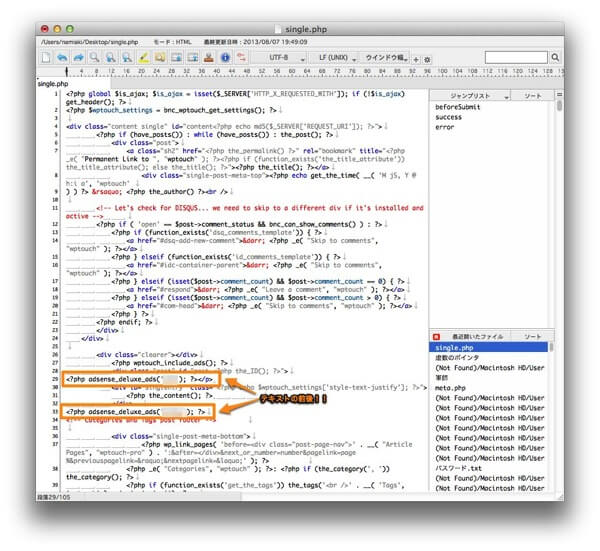Click the ソート button of jump list
The height and width of the screenshot is (551, 600).
[532, 96]
